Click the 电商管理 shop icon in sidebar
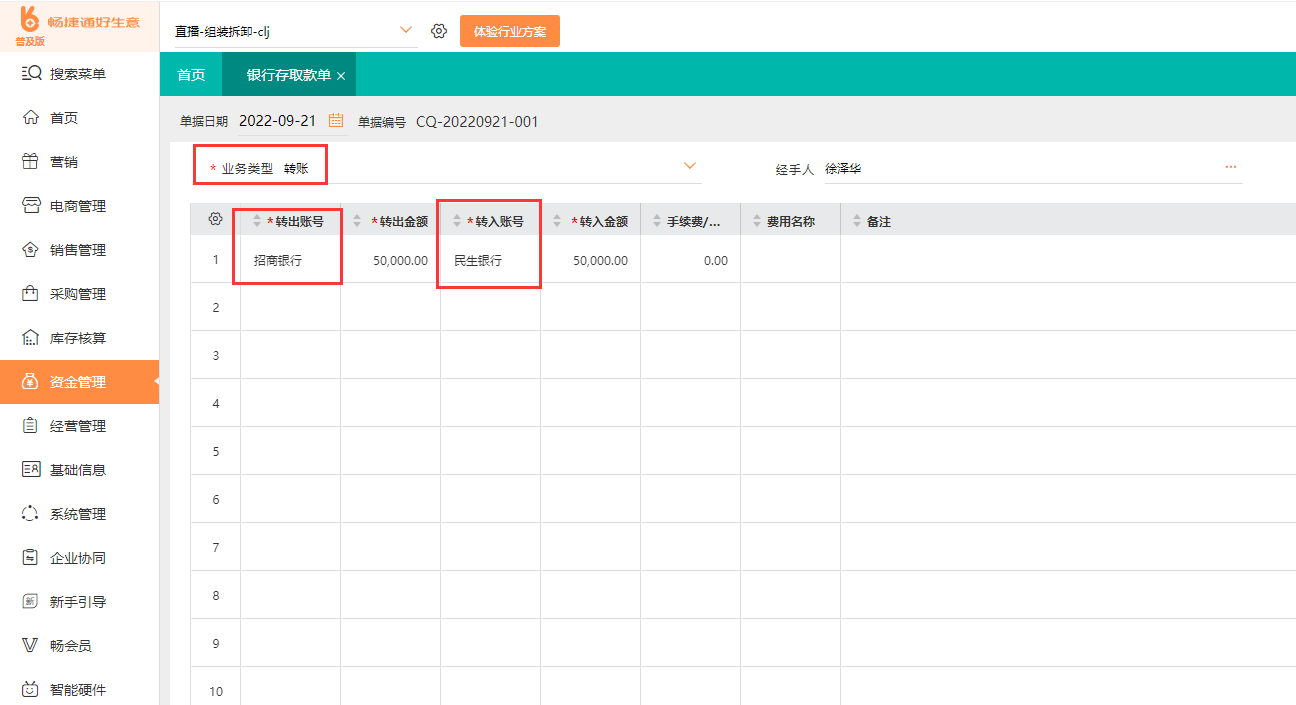This screenshot has width=1296, height=705. pyautogui.click(x=31, y=206)
